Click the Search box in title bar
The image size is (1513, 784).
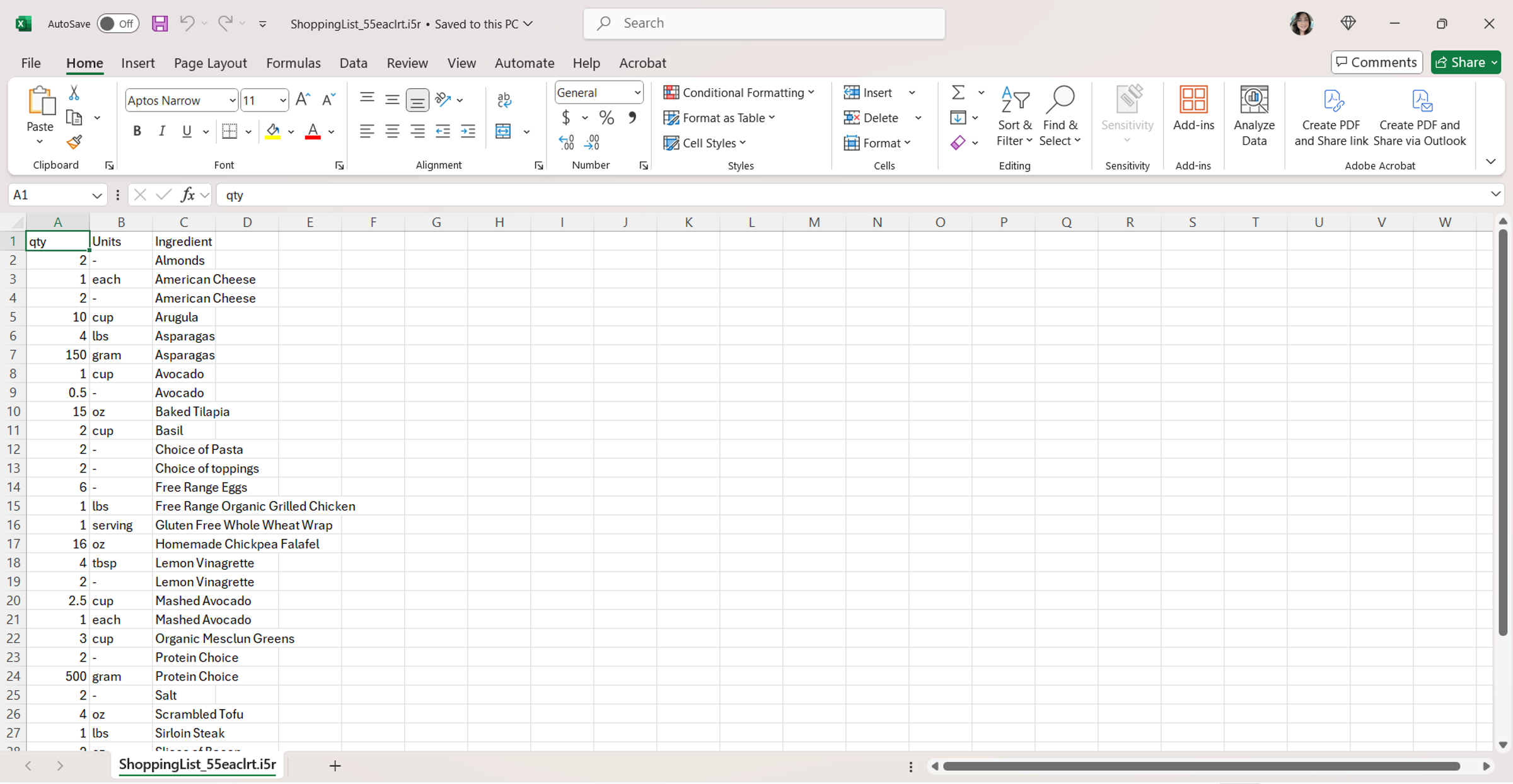pos(763,23)
